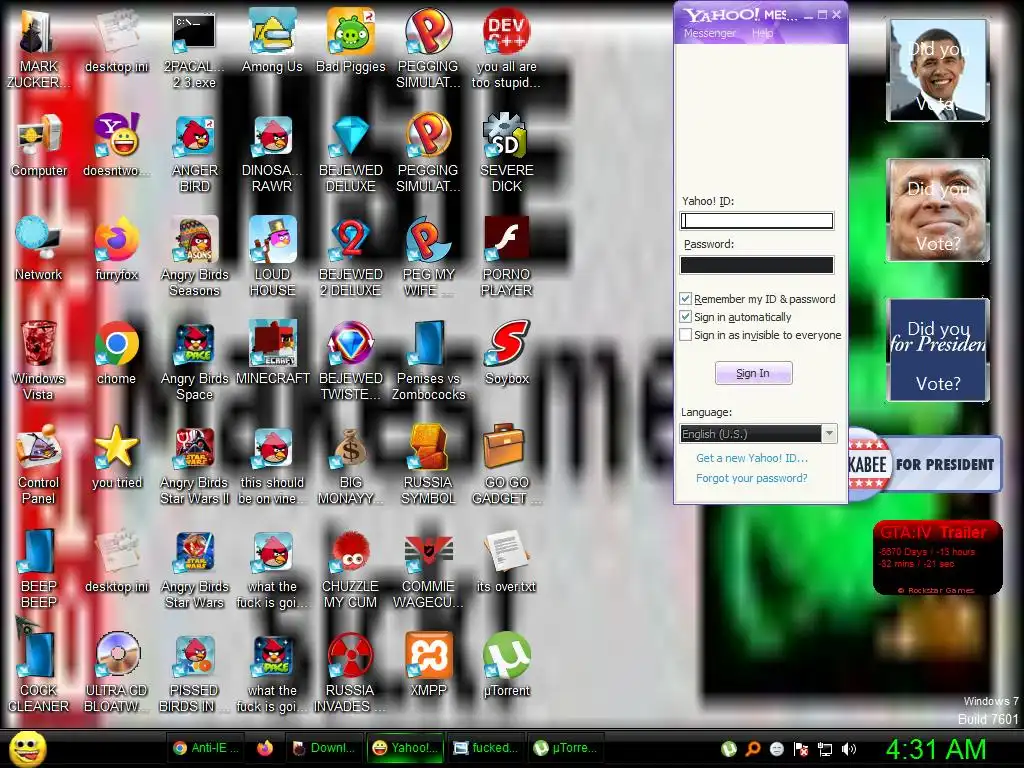Click the Sign In button
The image size is (1024, 768).
[754, 373]
